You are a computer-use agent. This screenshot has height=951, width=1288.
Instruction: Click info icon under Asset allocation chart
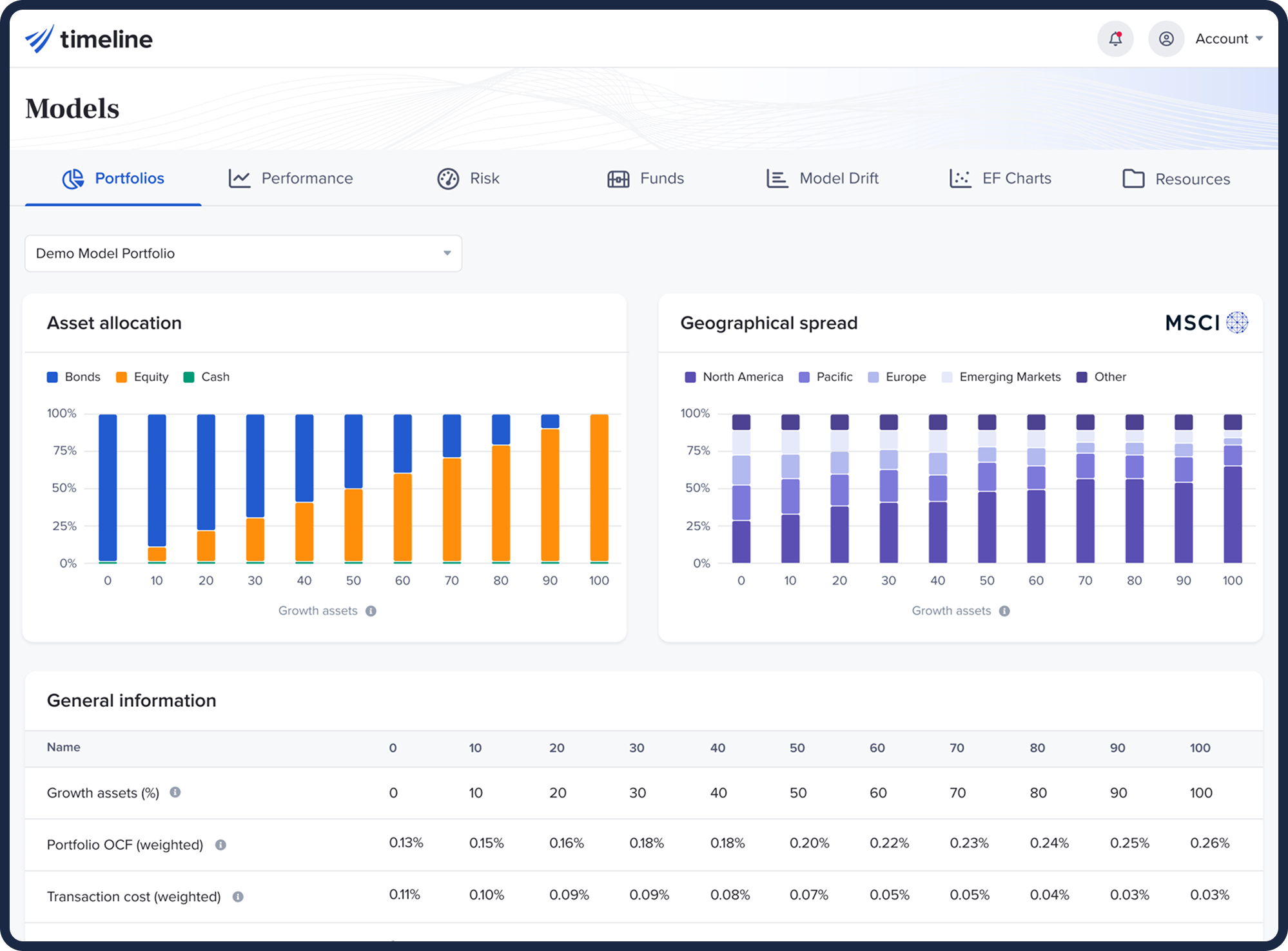pos(371,611)
